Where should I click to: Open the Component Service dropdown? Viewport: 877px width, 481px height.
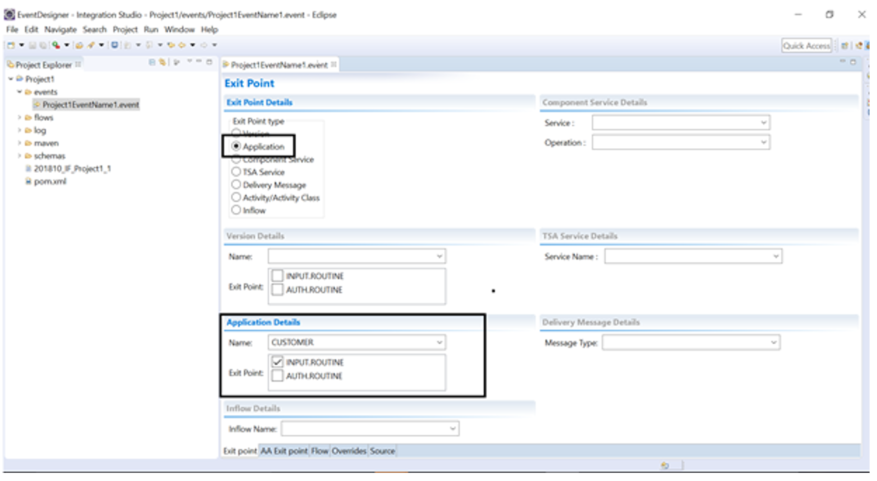763,122
